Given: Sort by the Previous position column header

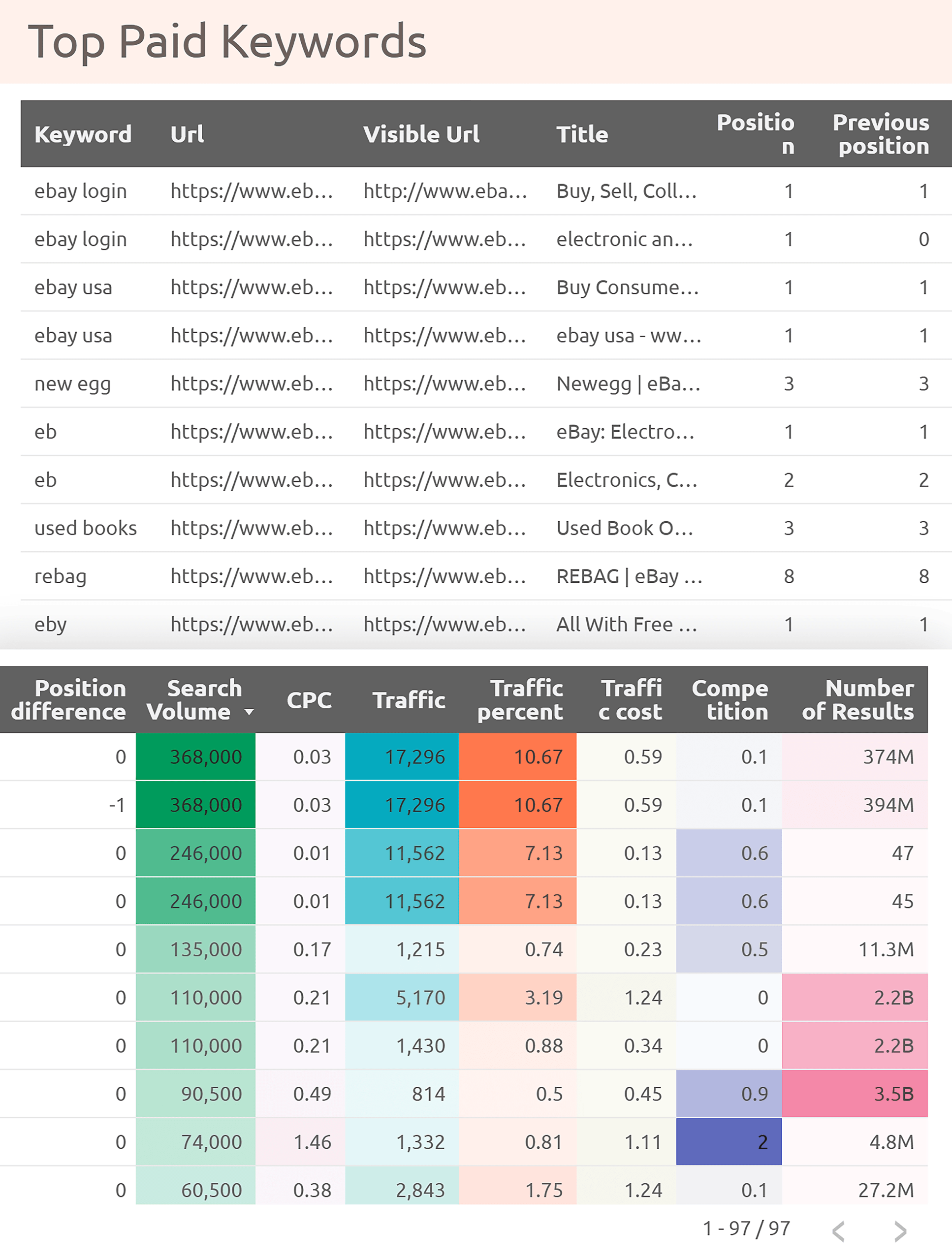Looking at the screenshot, I should click(881, 134).
